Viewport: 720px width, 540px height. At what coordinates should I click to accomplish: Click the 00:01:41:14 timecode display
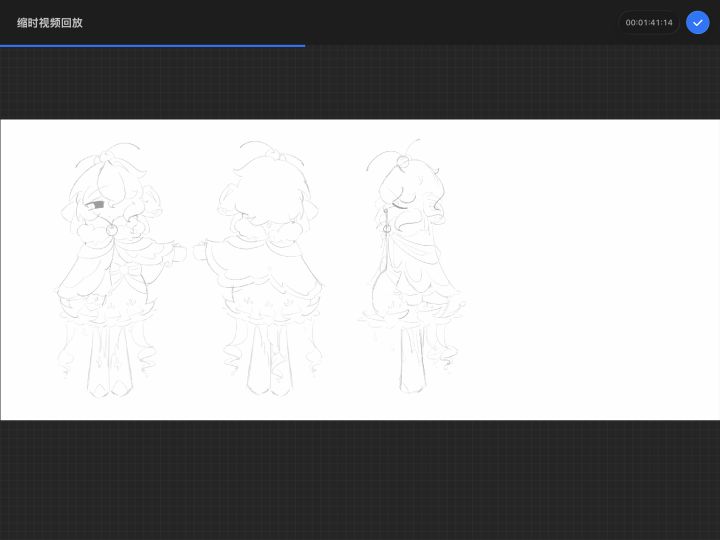coord(648,22)
